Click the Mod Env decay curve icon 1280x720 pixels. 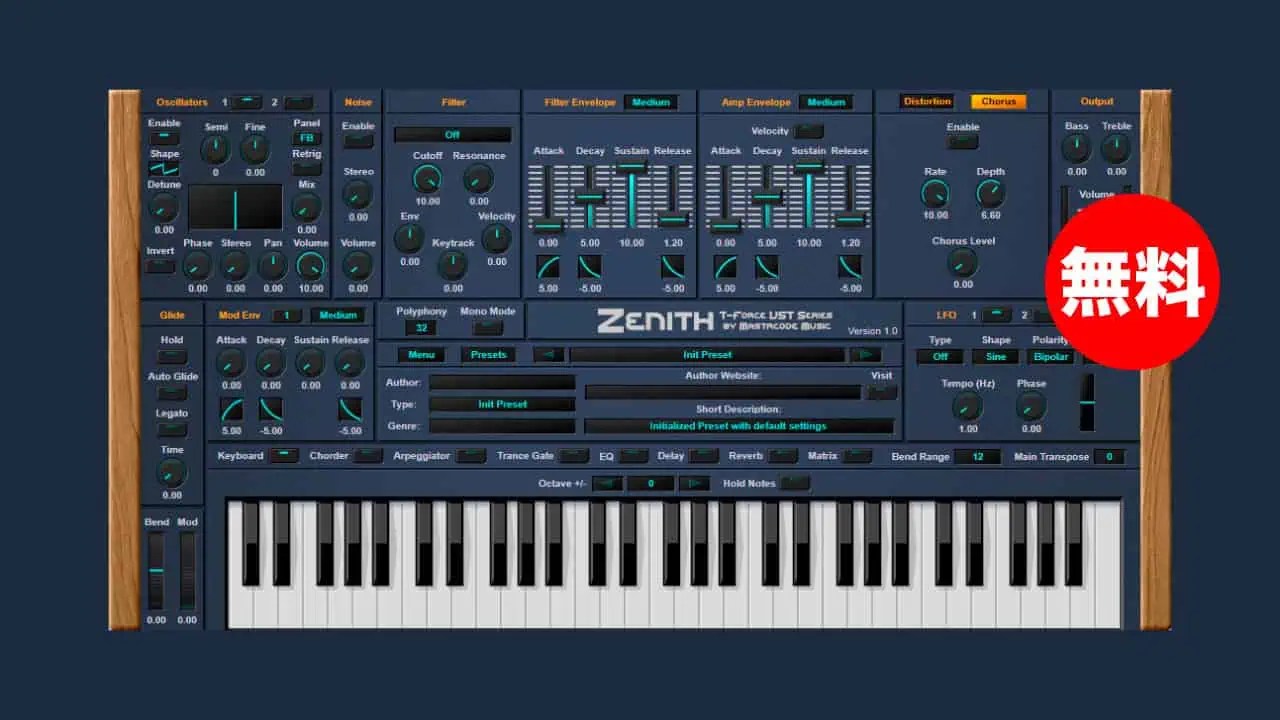pos(271,409)
